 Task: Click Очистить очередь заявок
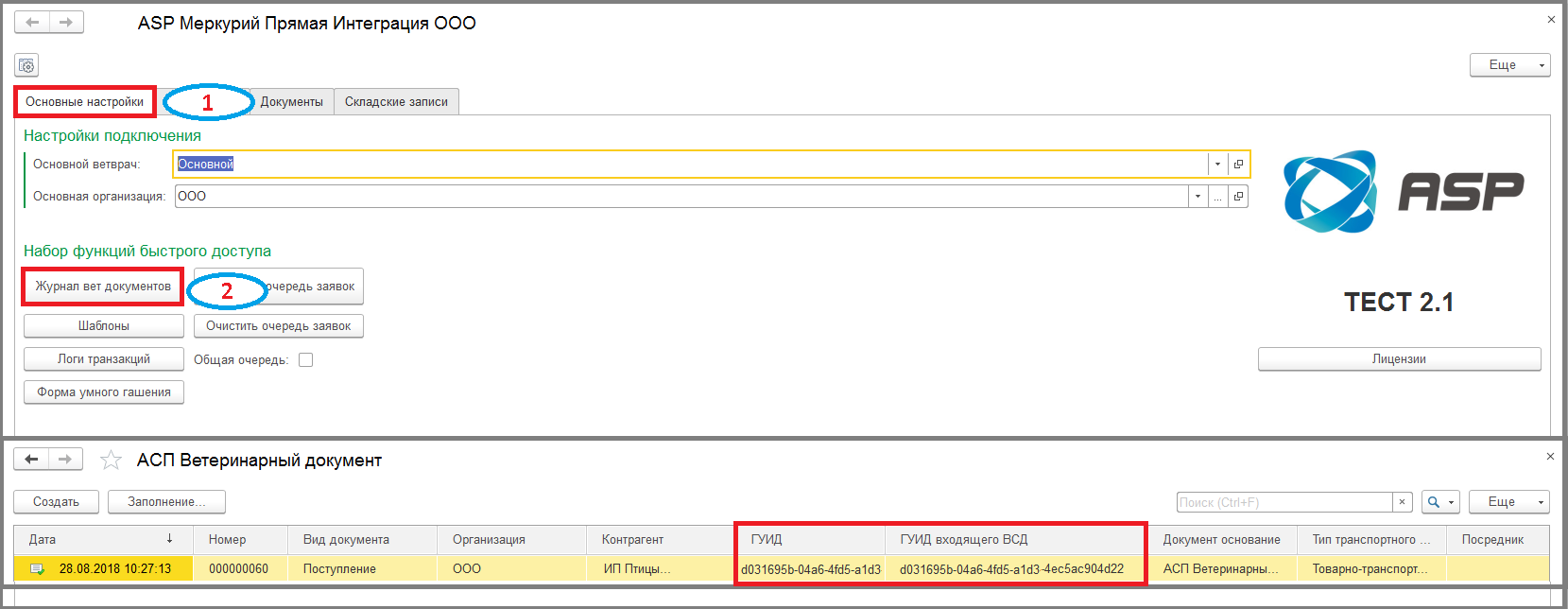click(x=279, y=325)
